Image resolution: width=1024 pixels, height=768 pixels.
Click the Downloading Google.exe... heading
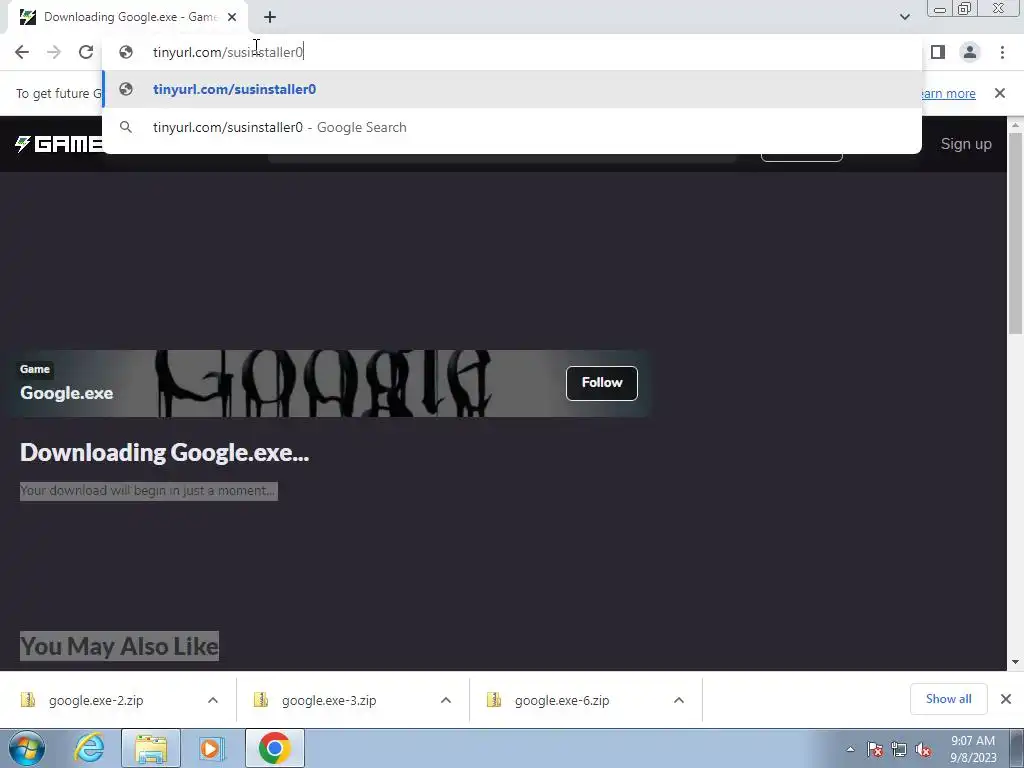(x=165, y=453)
